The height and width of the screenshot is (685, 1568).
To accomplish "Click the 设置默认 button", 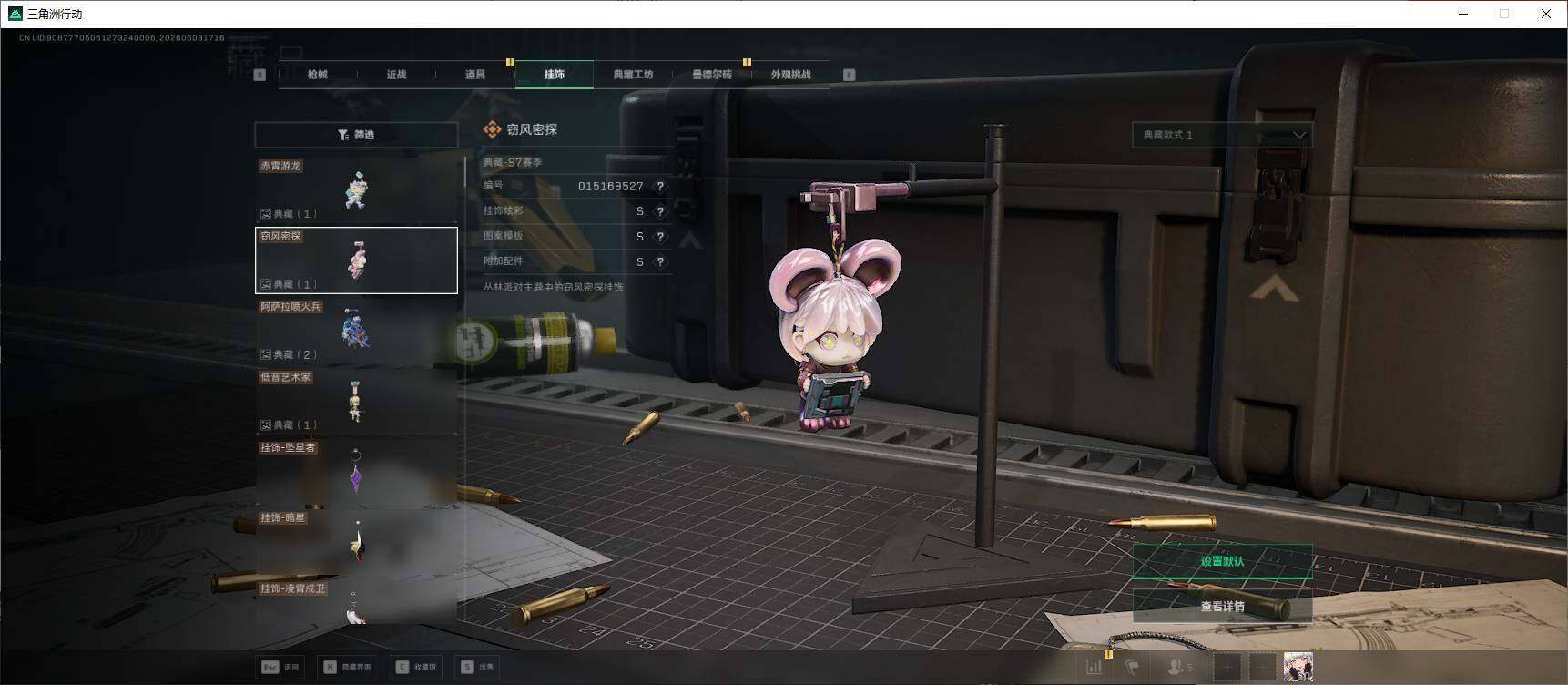I will click(1222, 561).
